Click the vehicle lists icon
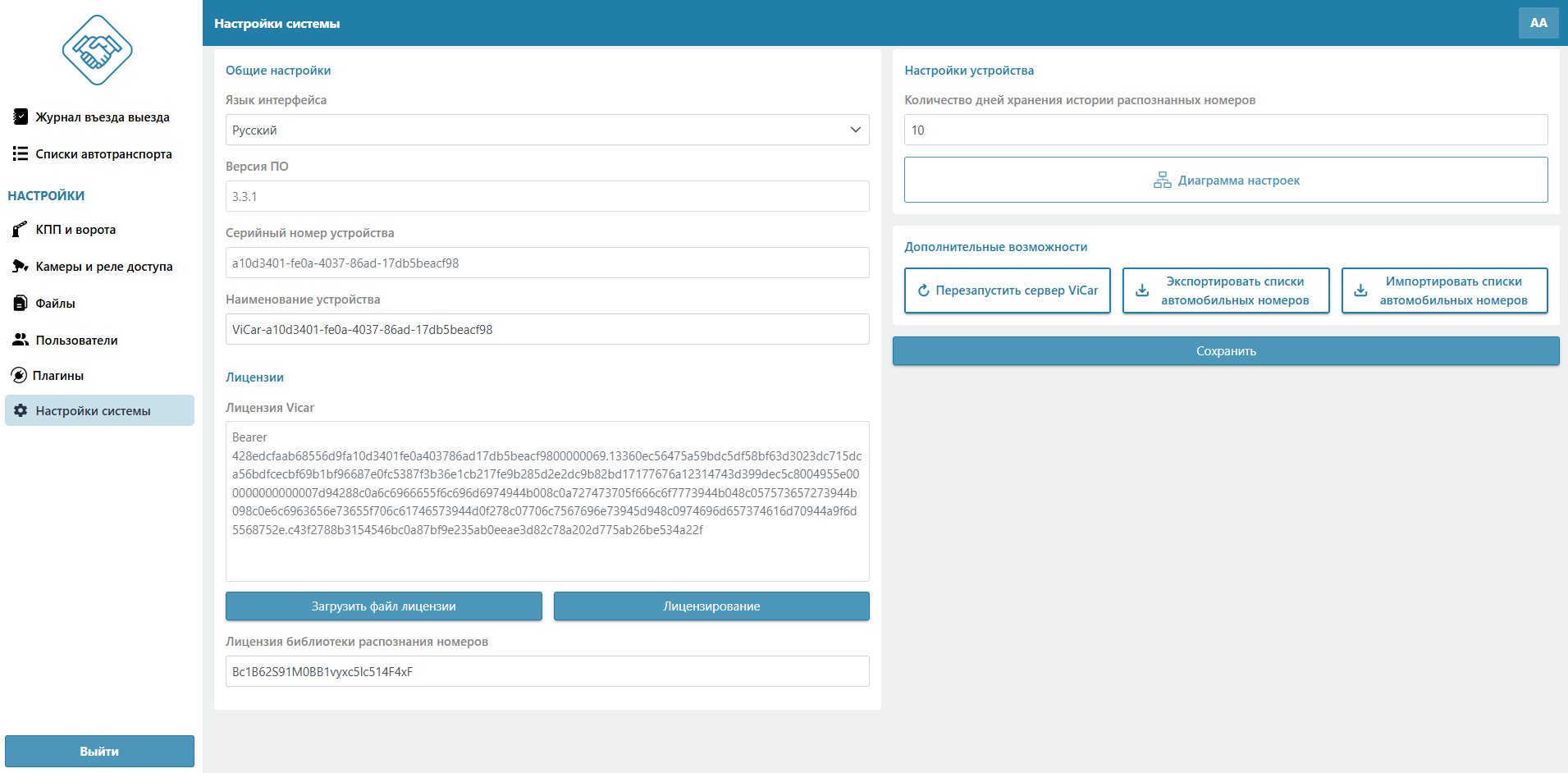Image resolution: width=1568 pixels, height=773 pixels. tap(21, 154)
